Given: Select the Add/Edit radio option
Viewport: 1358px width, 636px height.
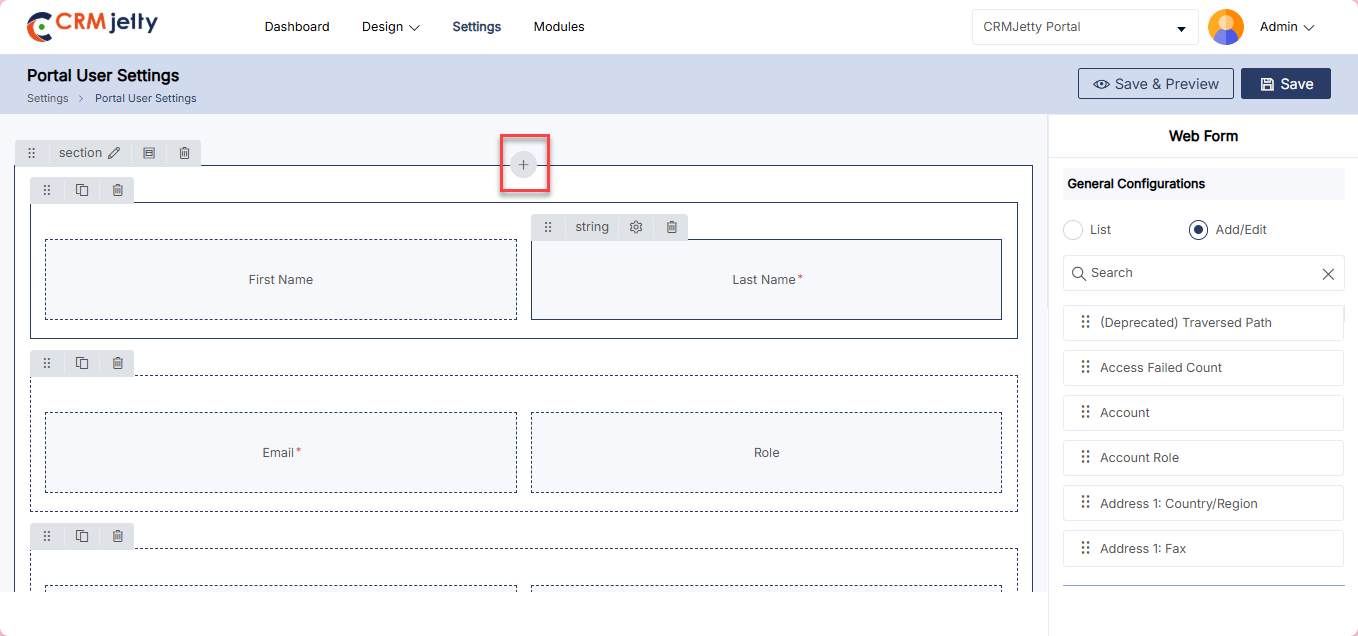Looking at the screenshot, I should pyautogui.click(x=1198, y=230).
